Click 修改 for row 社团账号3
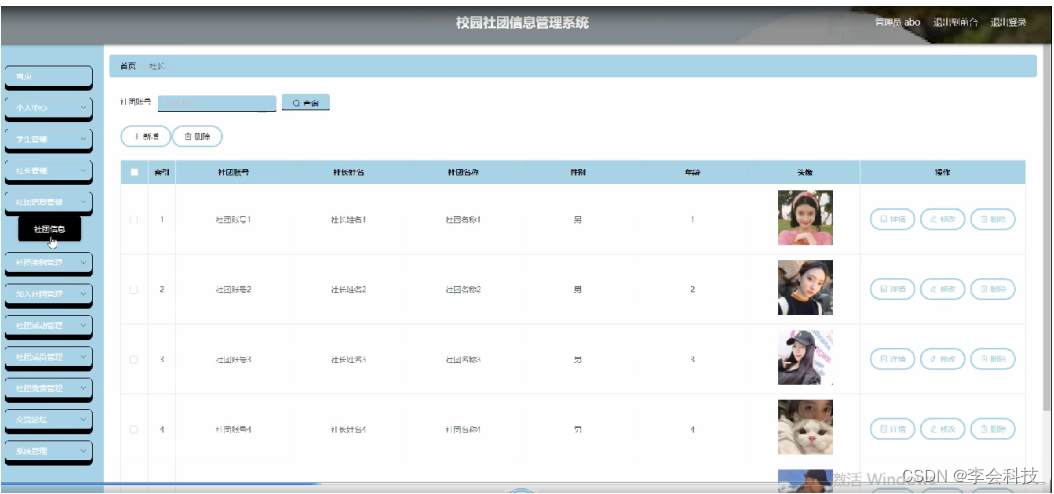1054x494 pixels. pyautogui.click(x=942, y=359)
